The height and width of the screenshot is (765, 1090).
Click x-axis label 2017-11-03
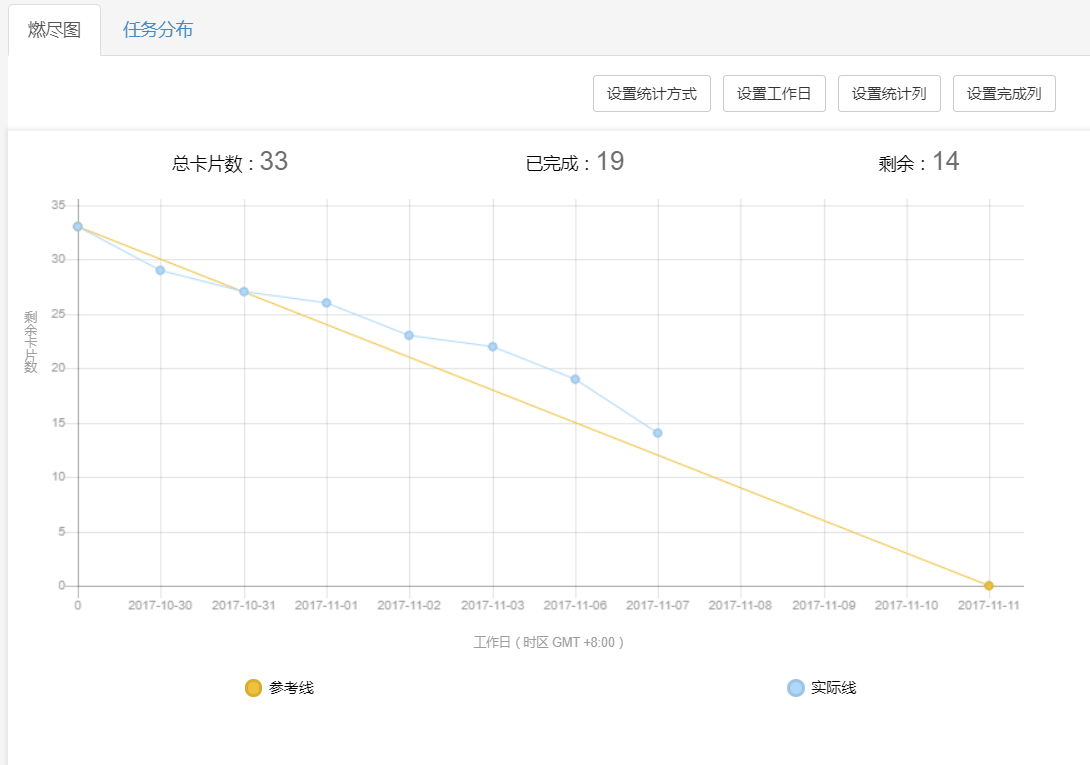click(x=492, y=606)
